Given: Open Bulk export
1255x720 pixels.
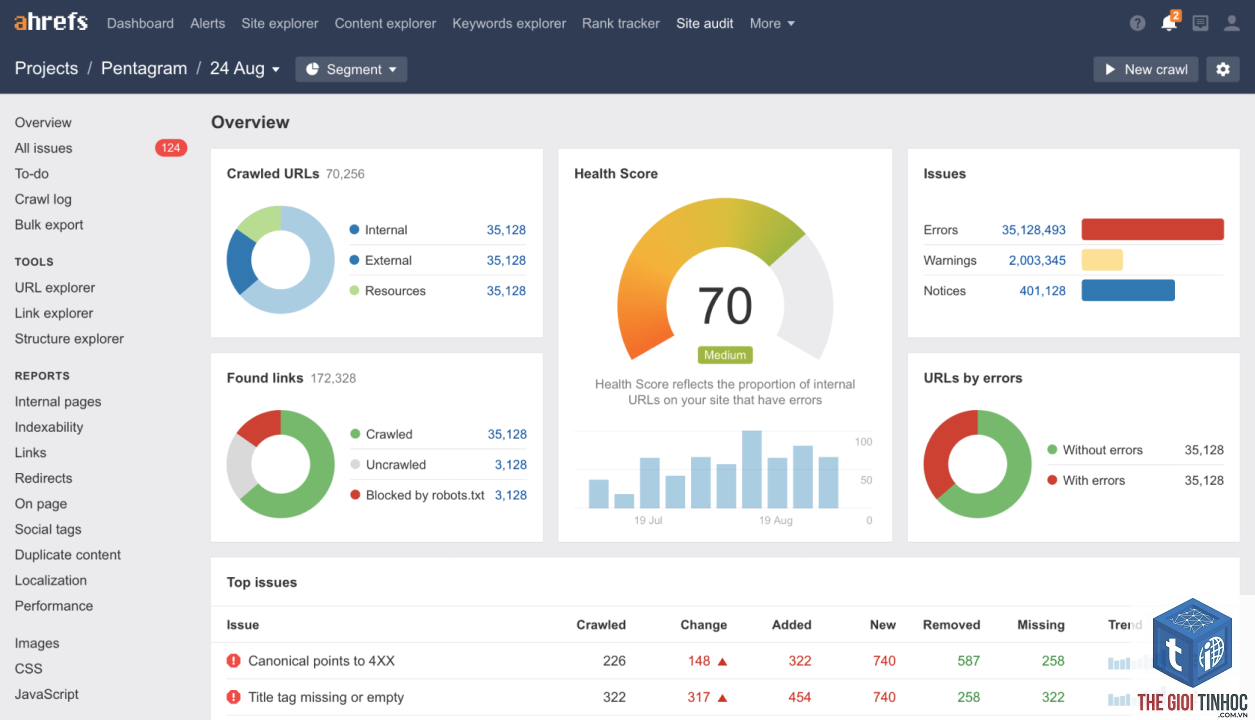Looking at the screenshot, I should (x=49, y=225).
